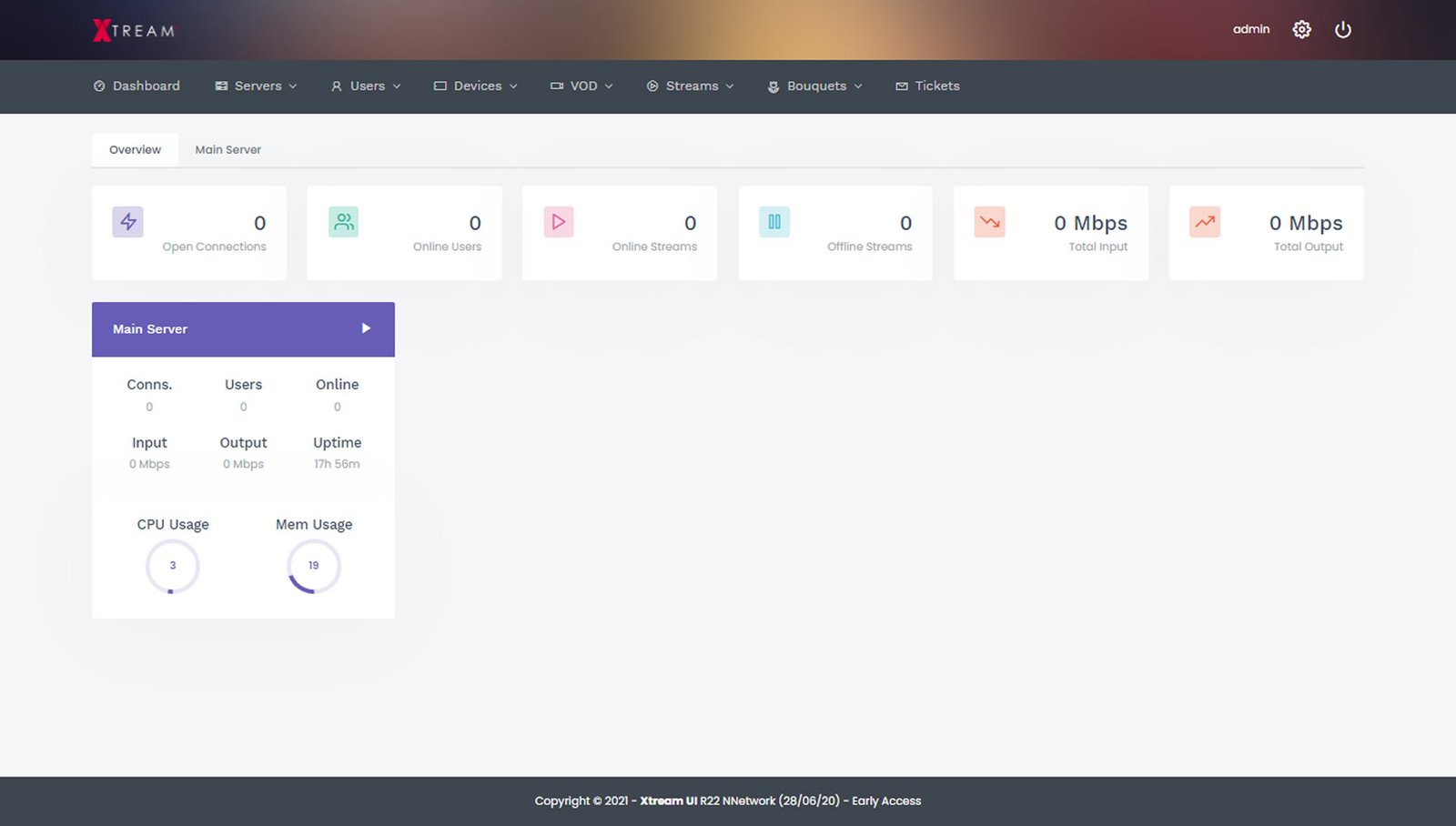Log out using the power icon

(1343, 29)
